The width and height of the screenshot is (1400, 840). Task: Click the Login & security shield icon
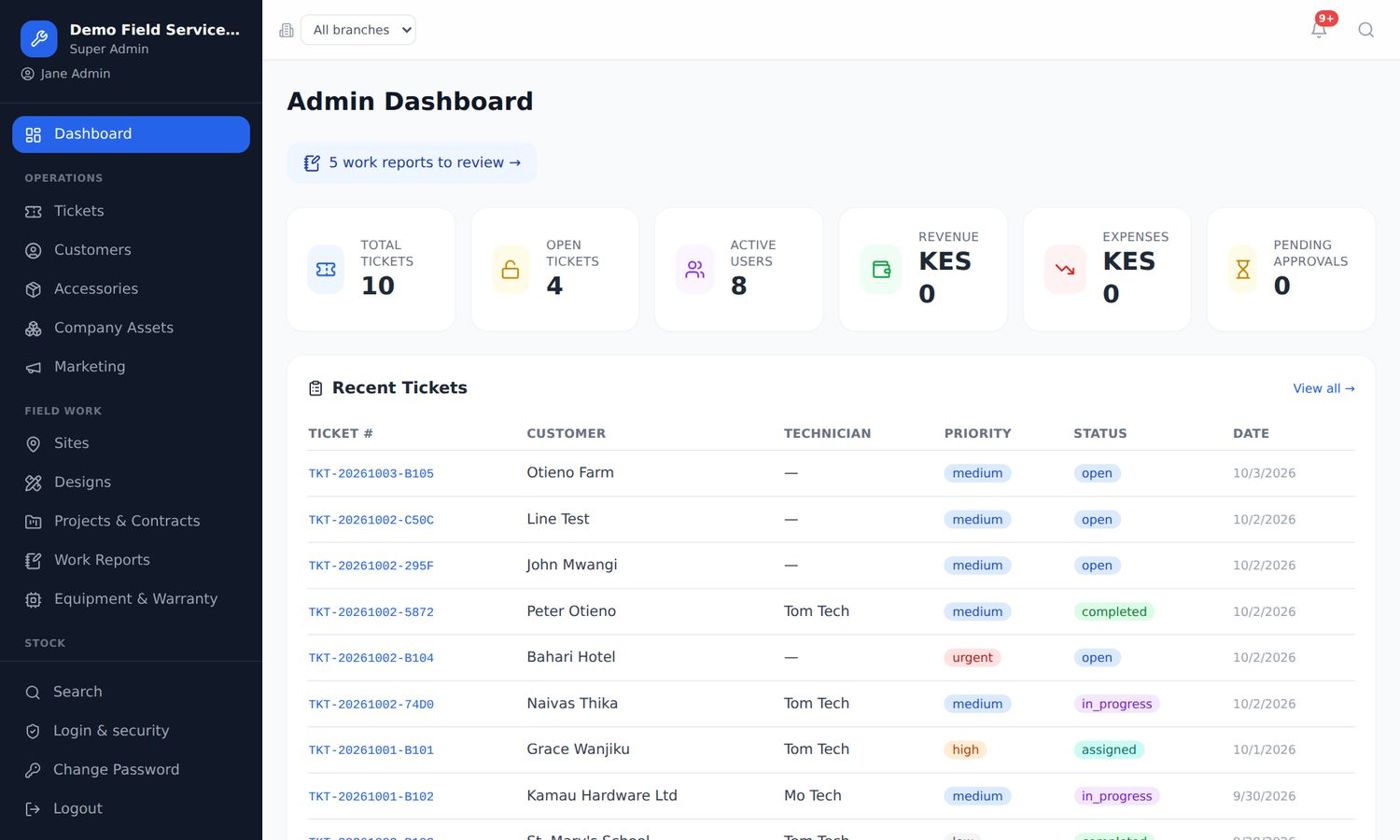pyautogui.click(x=33, y=732)
